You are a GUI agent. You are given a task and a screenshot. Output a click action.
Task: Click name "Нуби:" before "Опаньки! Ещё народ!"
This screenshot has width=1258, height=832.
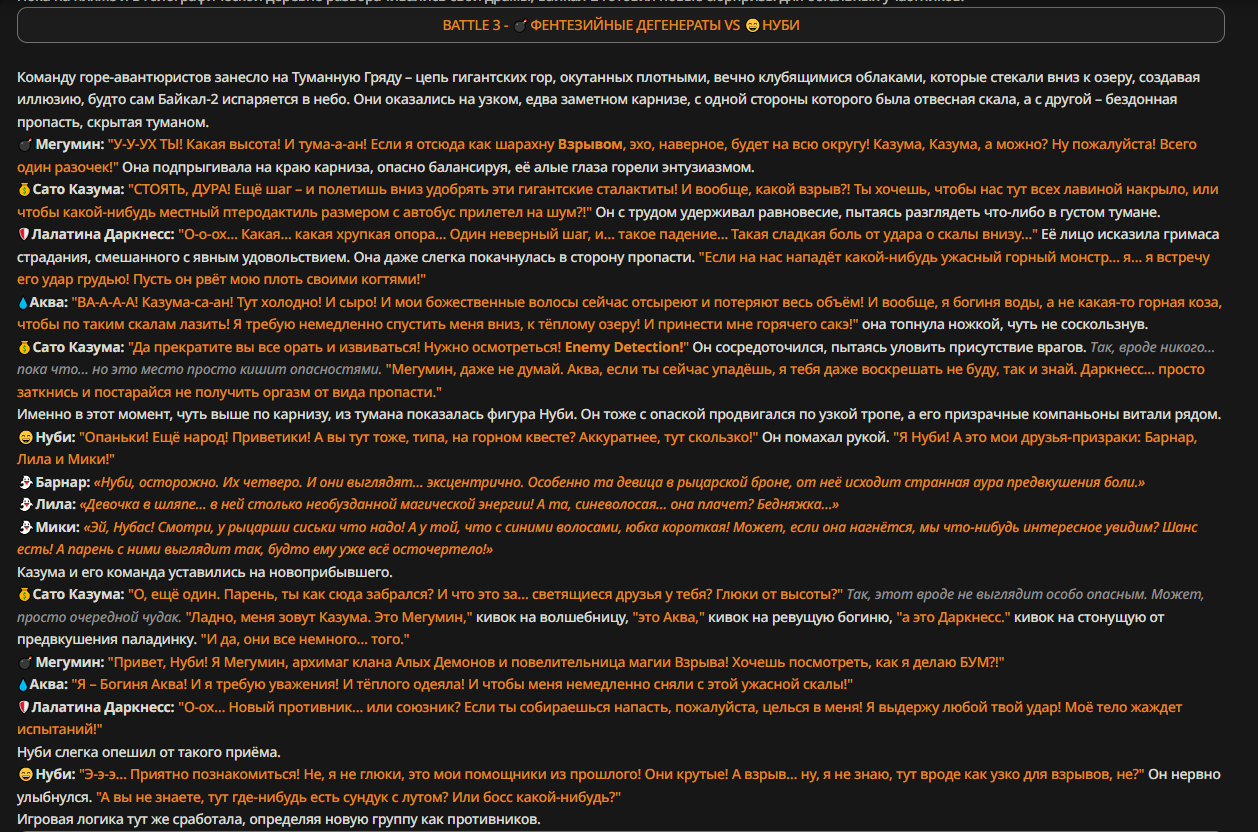pyautogui.click(x=56, y=437)
